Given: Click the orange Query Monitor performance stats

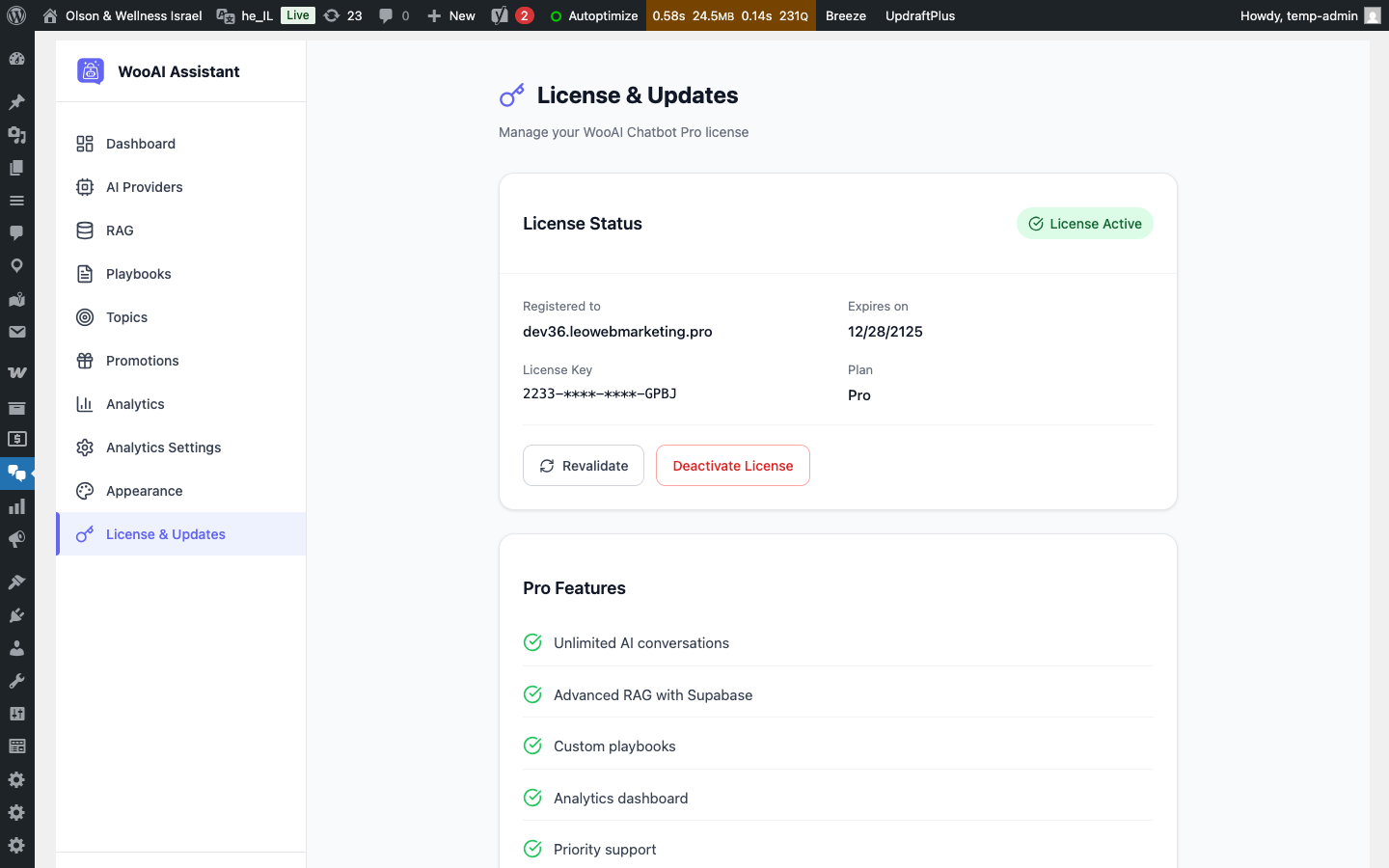Looking at the screenshot, I should point(730,15).
